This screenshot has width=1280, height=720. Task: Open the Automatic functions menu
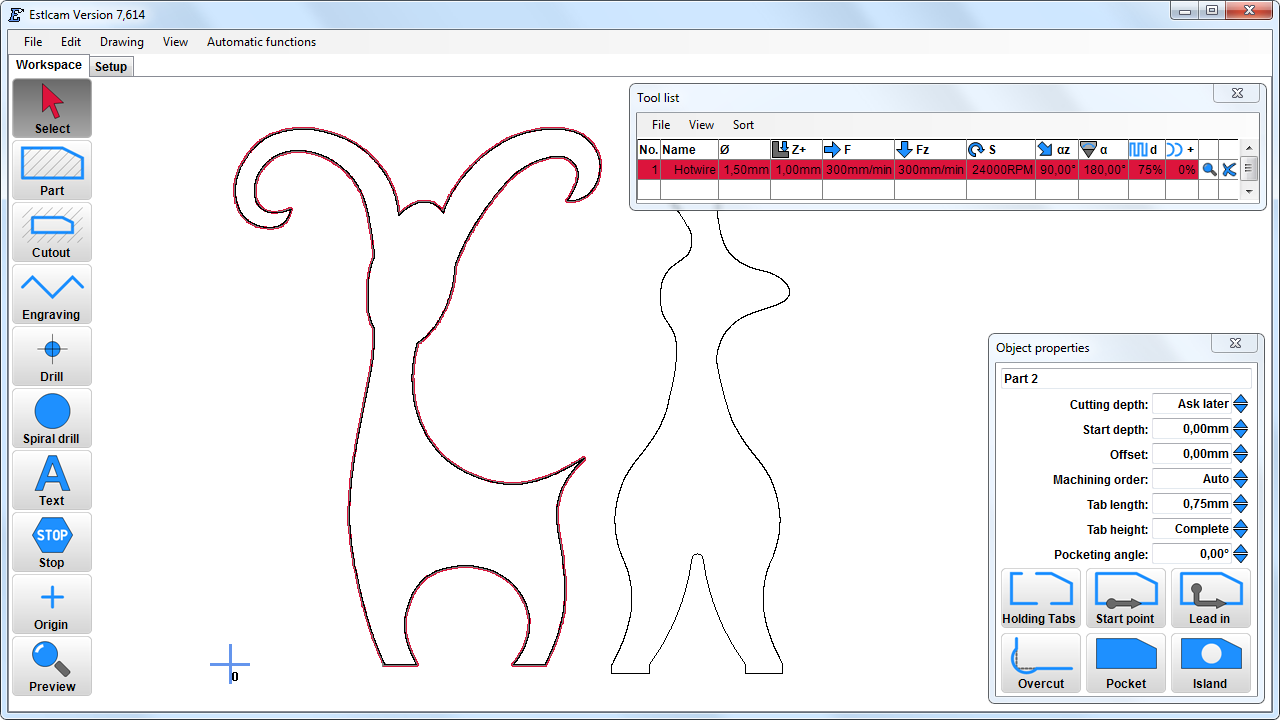pos(261,42)
